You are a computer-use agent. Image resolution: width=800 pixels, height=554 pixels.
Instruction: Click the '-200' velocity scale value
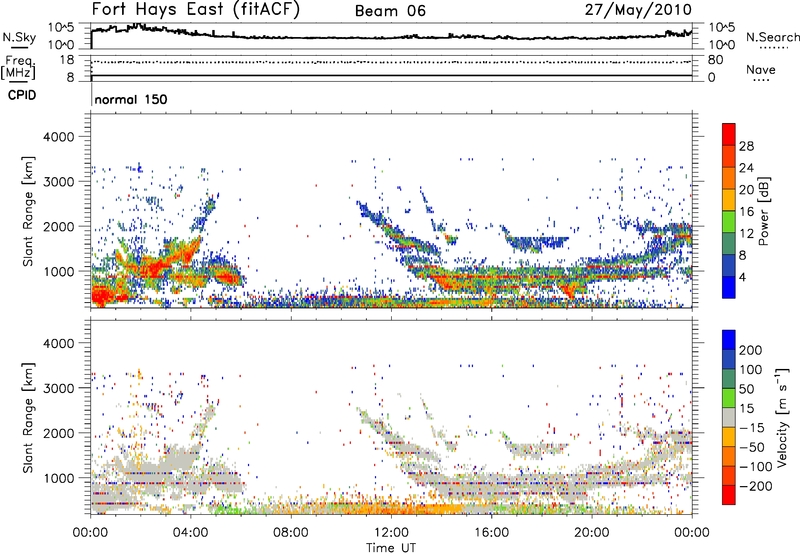coord(756,486)
